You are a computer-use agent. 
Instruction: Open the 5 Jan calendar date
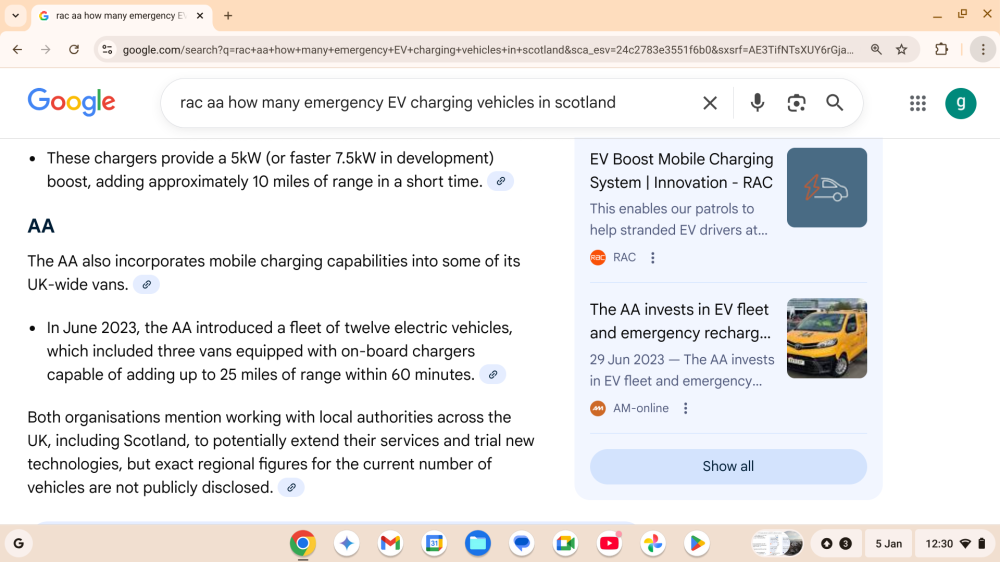tap(888, 544)
